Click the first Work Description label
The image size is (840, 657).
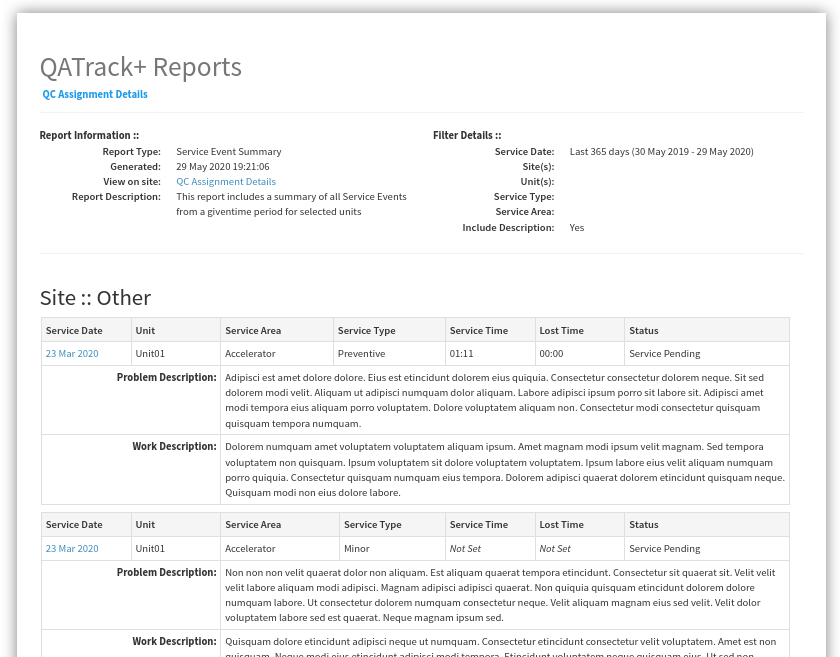click(174, 446)
